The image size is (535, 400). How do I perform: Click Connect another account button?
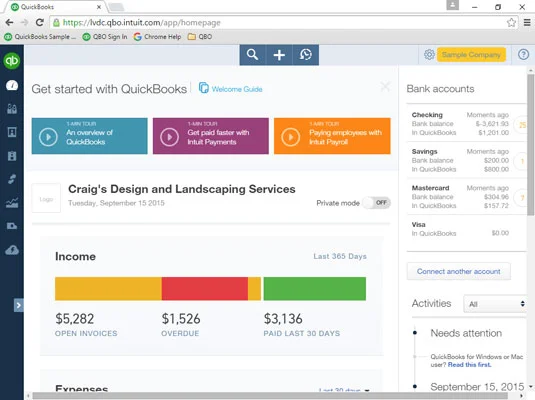[459, 271]
